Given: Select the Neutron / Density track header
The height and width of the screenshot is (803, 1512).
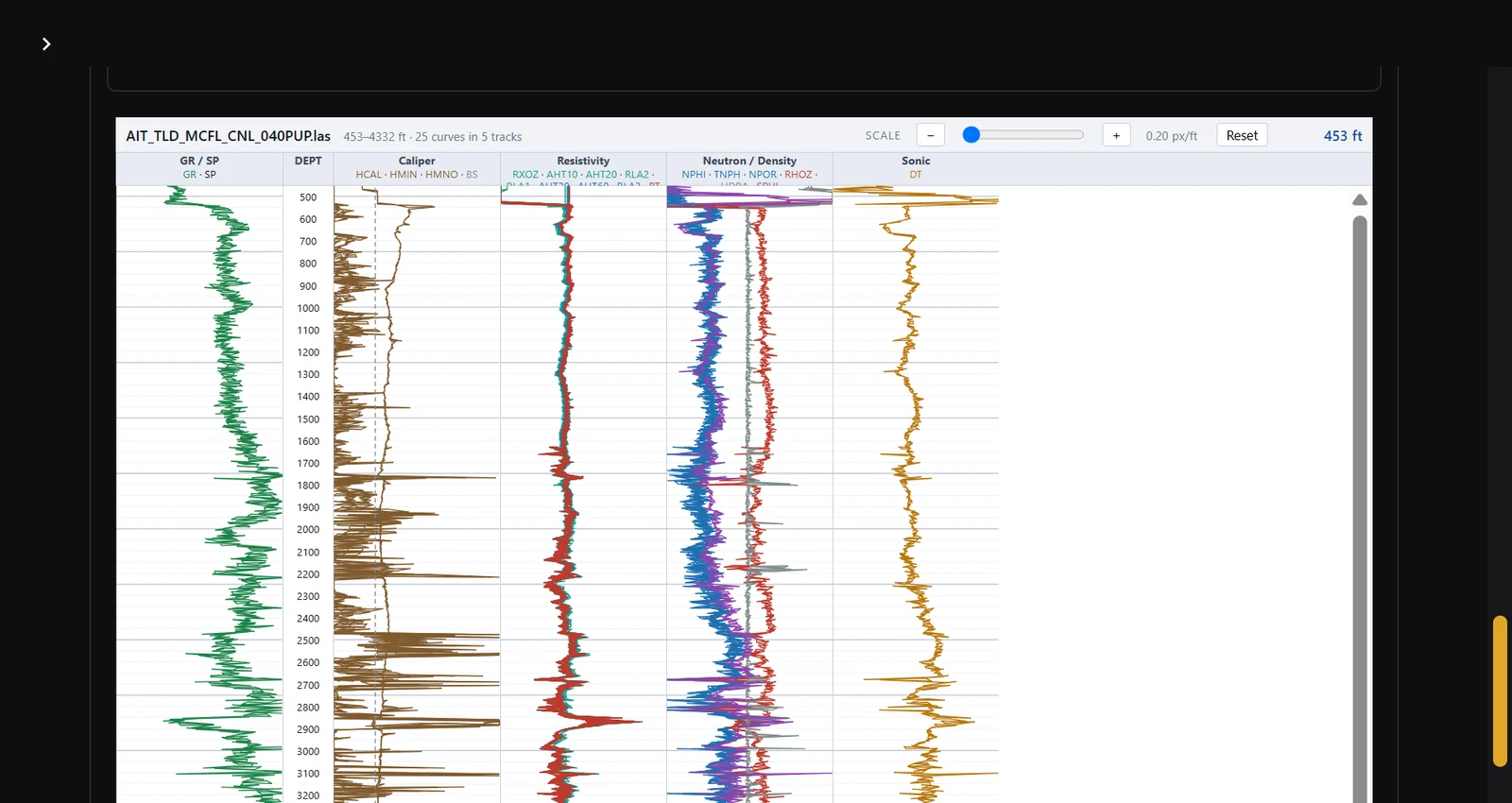Looking at the screenshot, I should (749, 161).
